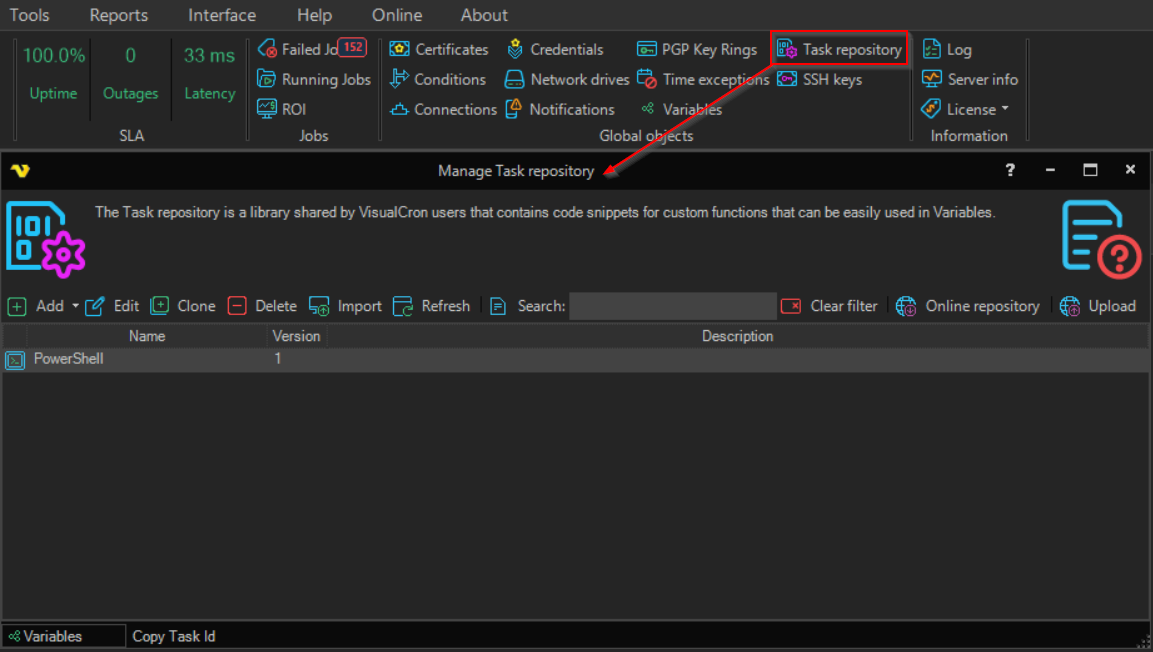Image resolution: width=1153 pixels, height=652 pixels.
Task: Expand the License dropdown
Action: point(1004,109)
